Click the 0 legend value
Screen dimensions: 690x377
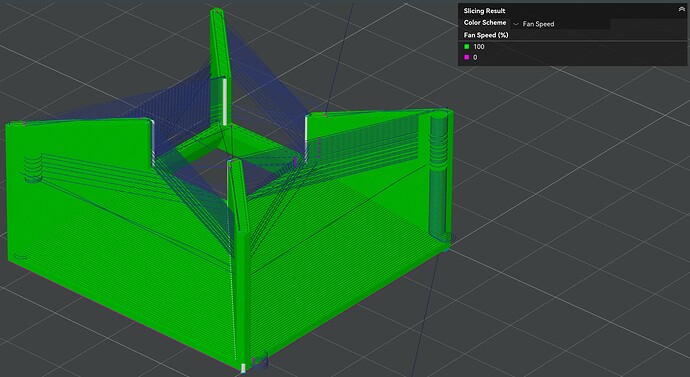click(475, 57)
